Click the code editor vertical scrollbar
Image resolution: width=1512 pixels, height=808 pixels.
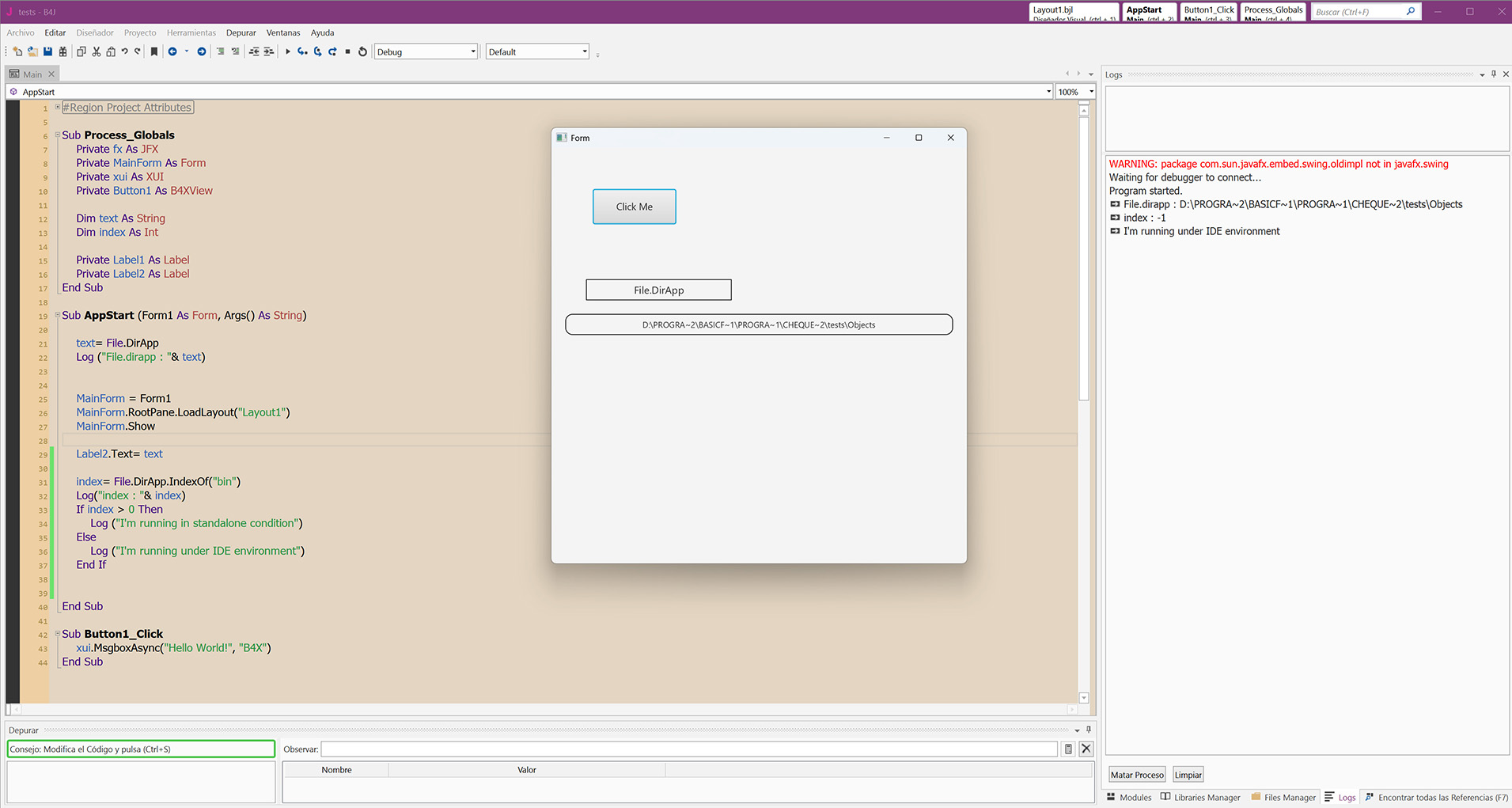(1084, 260)
